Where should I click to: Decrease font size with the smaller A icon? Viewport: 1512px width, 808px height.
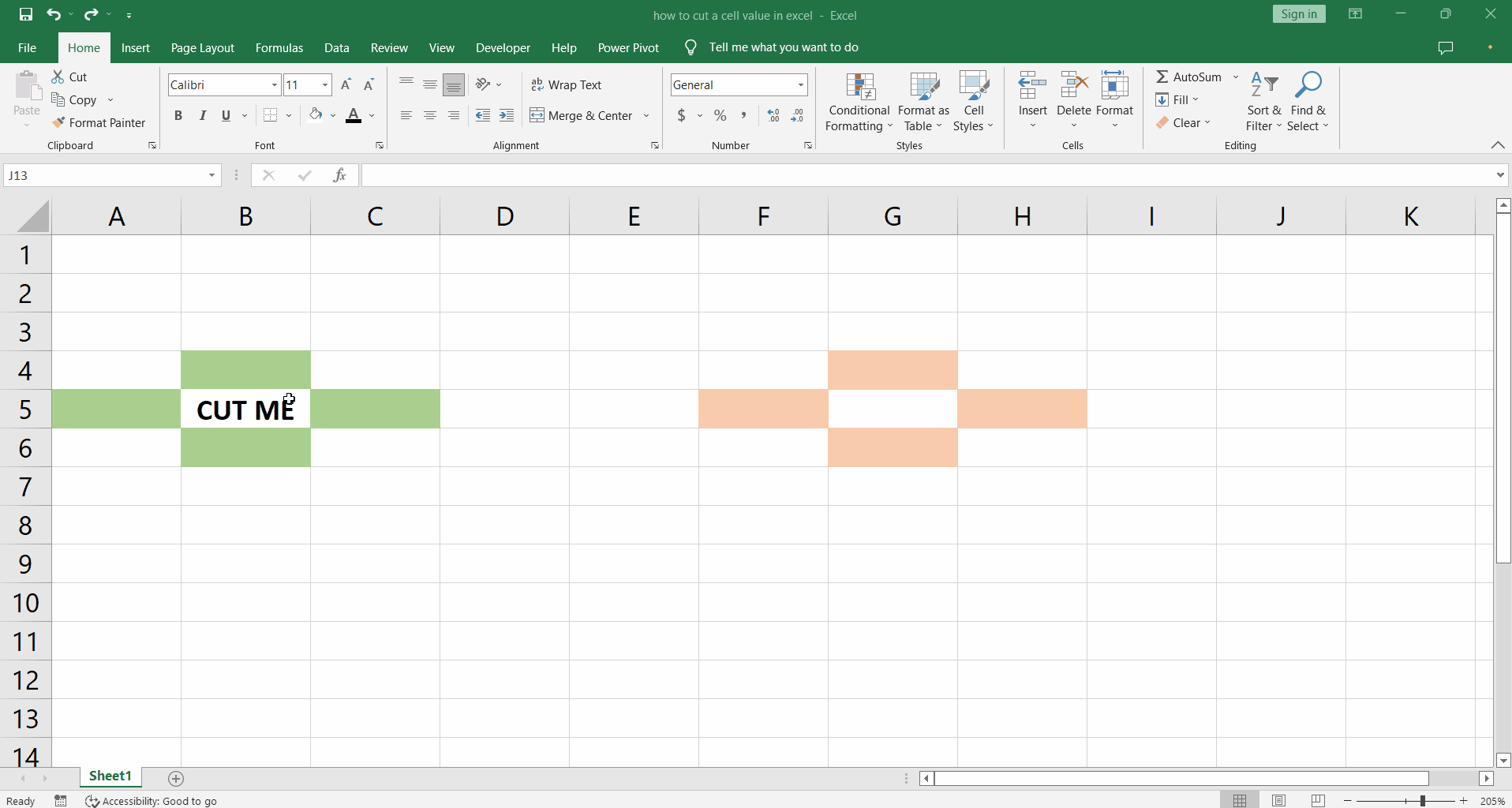point(369,84)
